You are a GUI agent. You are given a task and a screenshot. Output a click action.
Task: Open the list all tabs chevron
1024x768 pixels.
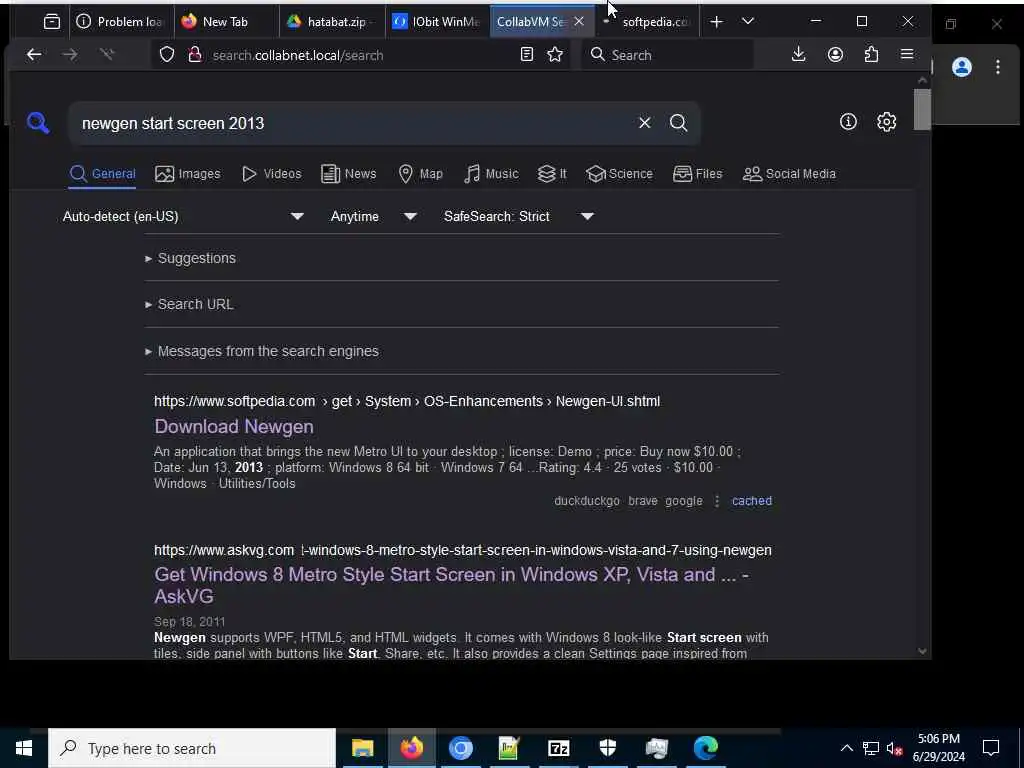point(748,22)
